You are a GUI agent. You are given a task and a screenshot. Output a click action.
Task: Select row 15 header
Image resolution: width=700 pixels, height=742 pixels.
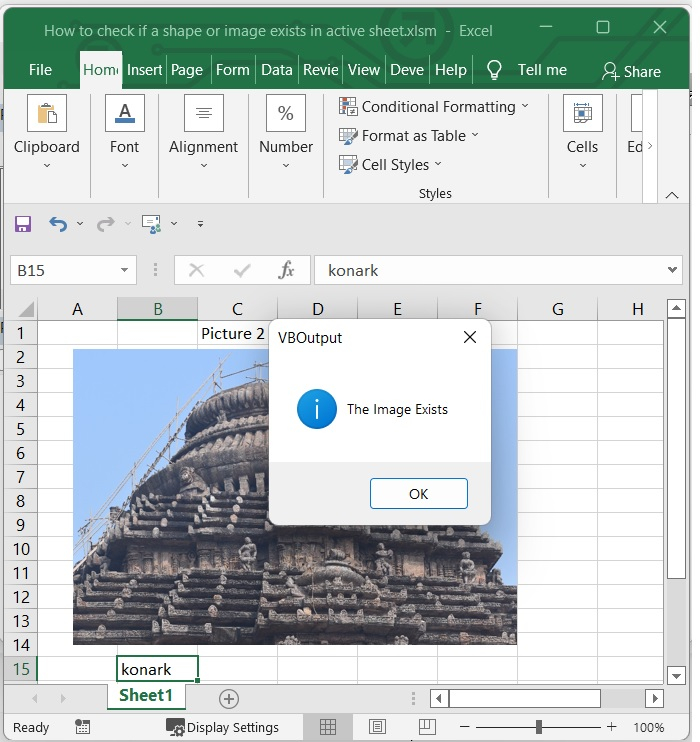click(x=21, y=669)
